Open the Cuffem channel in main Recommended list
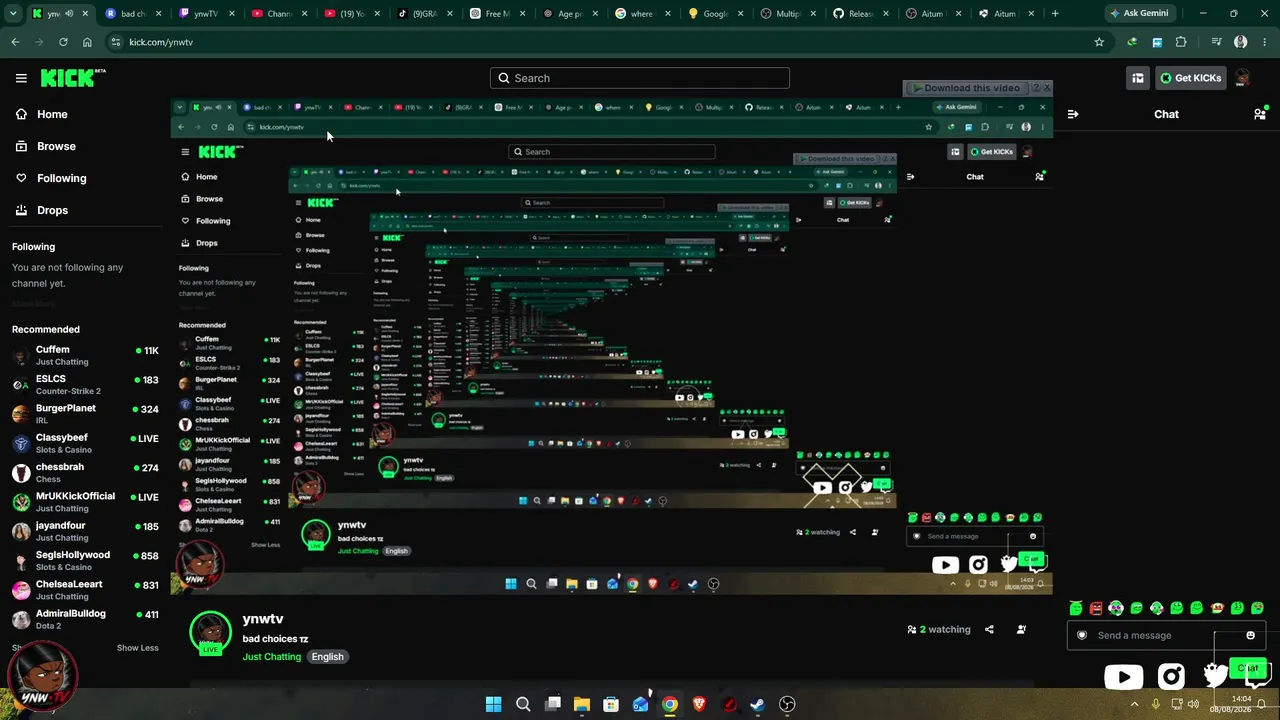This screenshot has height=720, width=1280. (85, 356)
